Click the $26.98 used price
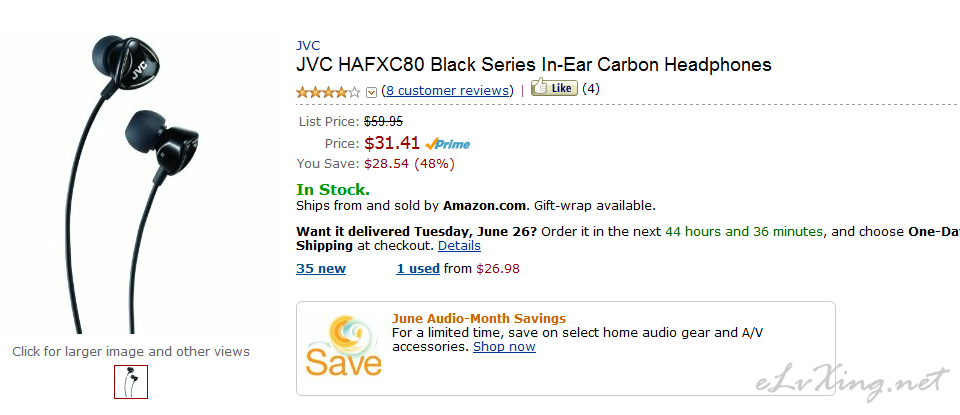Viewport: 960px width, 415px height. [x=498, y=268]
